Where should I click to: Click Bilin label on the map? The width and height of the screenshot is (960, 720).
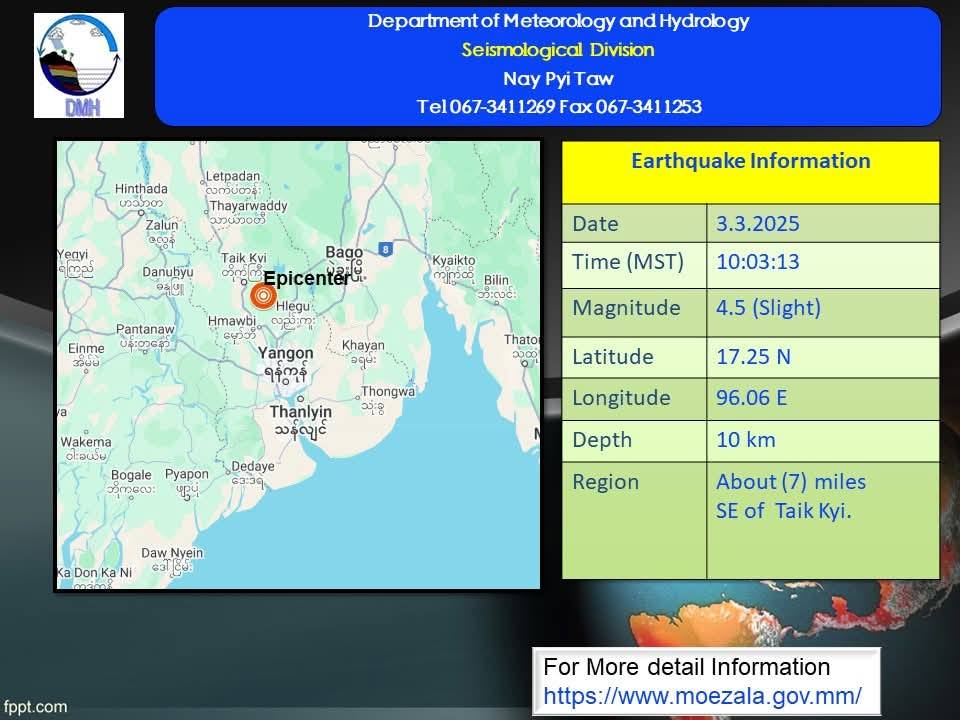tap(496, 280)
